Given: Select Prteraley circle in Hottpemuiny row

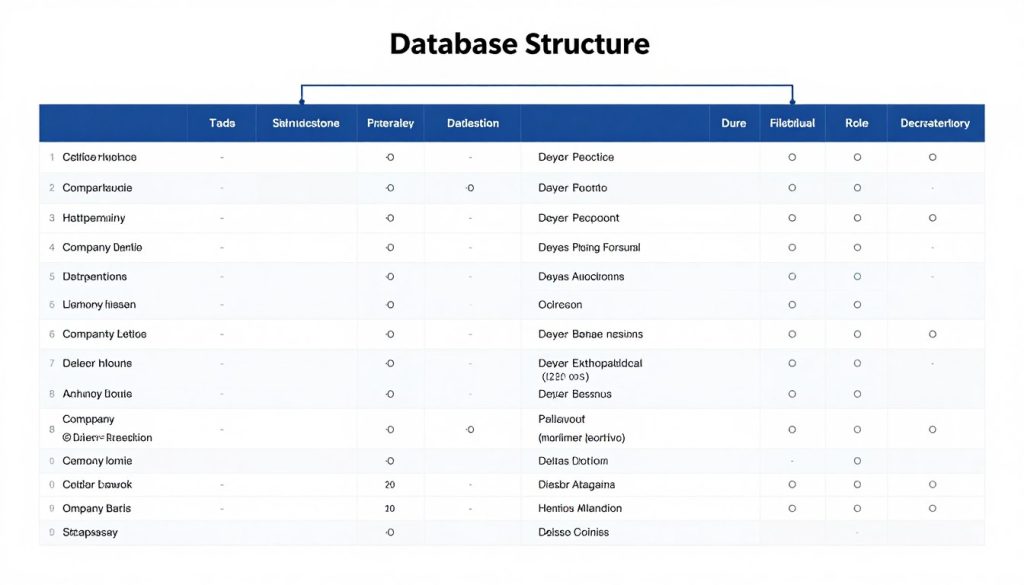Looking at the screenshot, I should [x=390, y=218].
